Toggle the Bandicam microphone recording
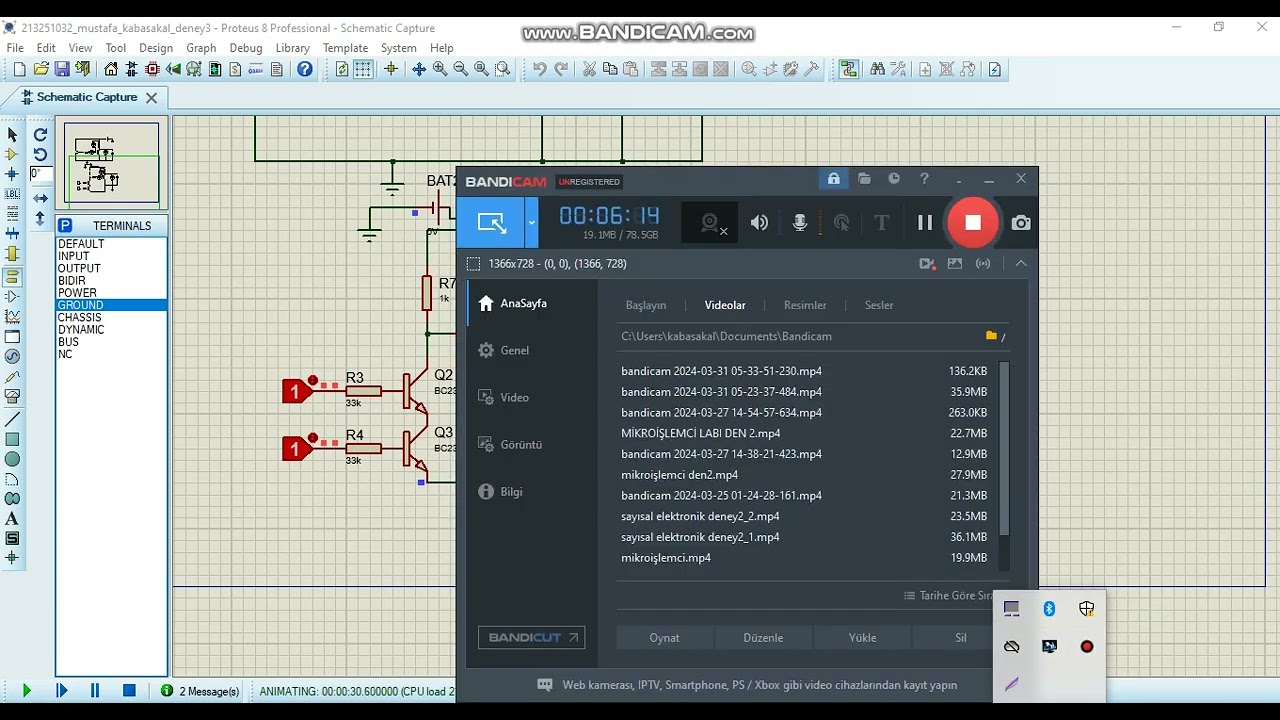1280x720 pixels. click(800, 223)
